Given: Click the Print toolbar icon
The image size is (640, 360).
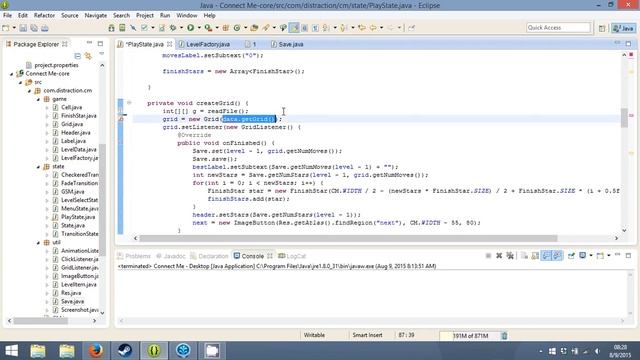Looking at the screenshot, I should coord(44,28).
